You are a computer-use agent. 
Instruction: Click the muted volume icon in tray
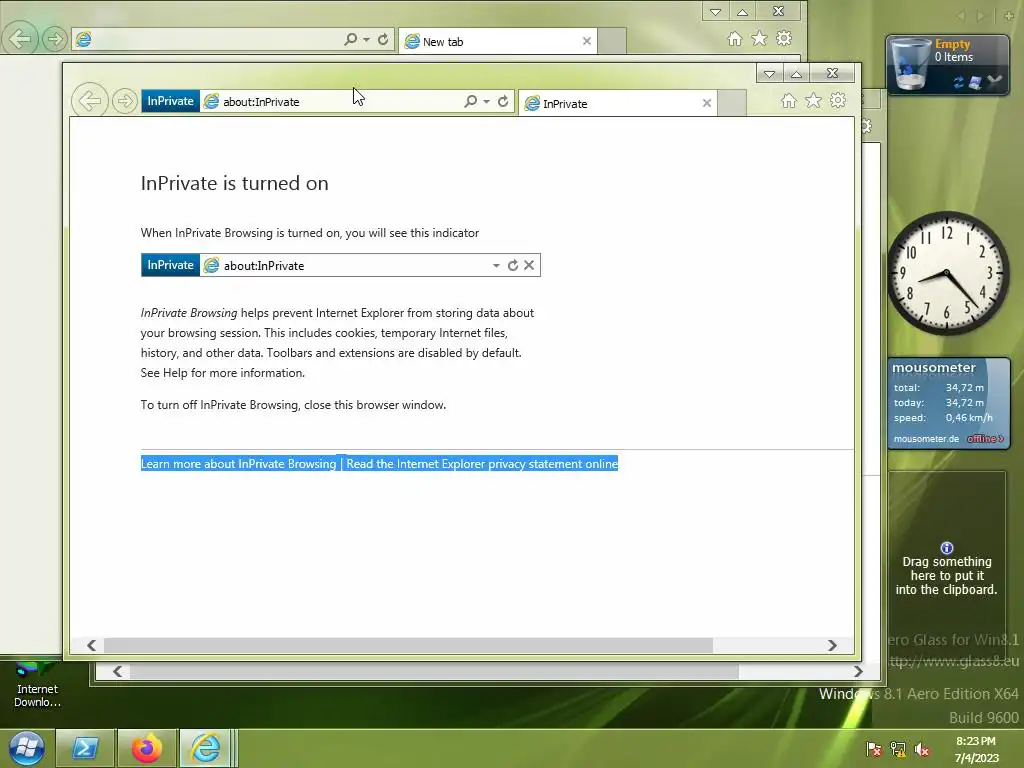[922, 749]
